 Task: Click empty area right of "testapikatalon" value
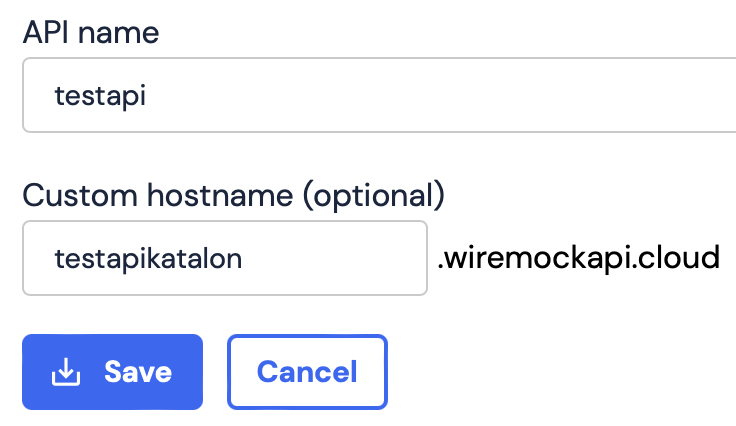340,258
